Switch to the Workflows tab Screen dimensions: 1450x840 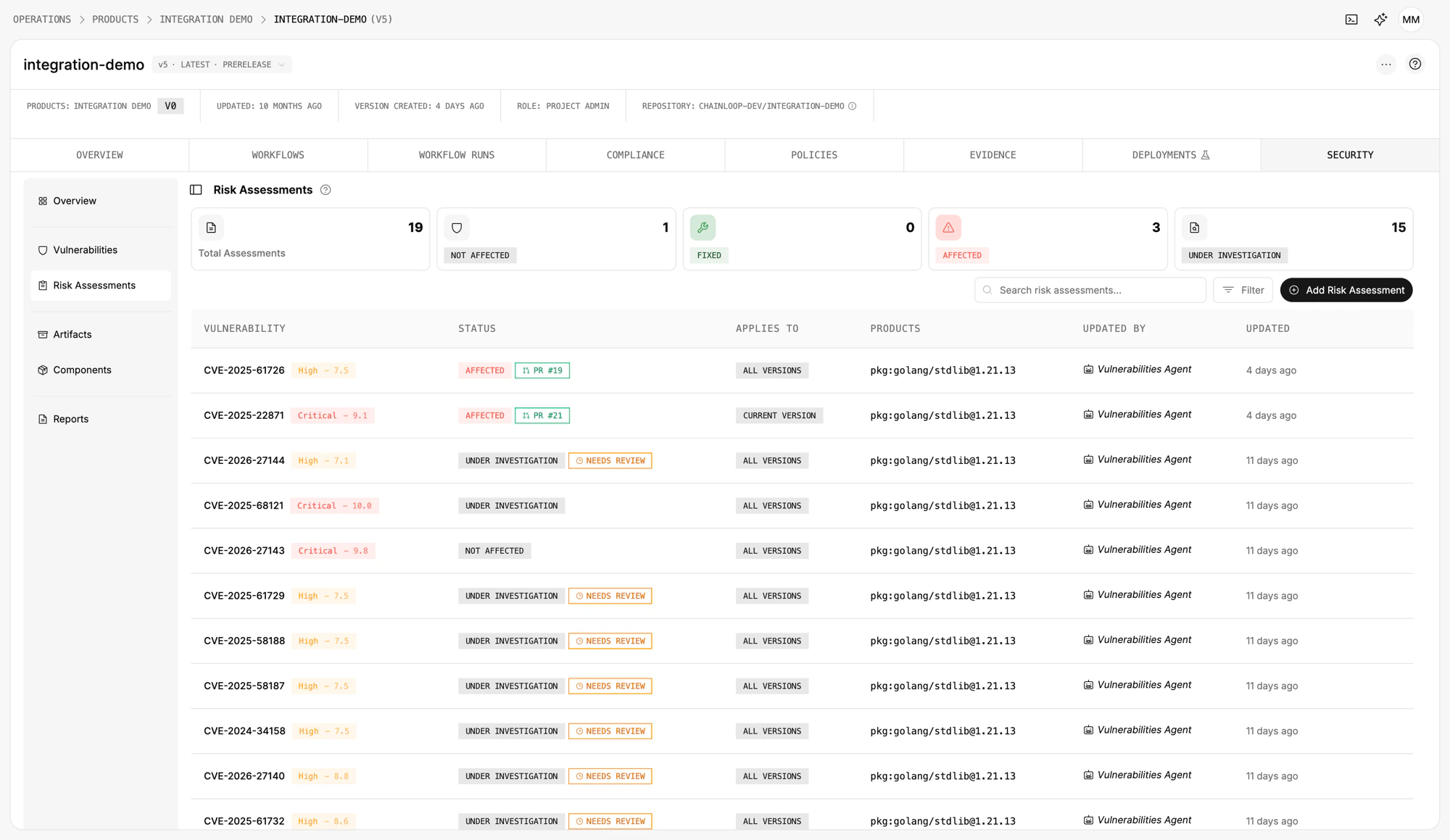click(278, 155)
